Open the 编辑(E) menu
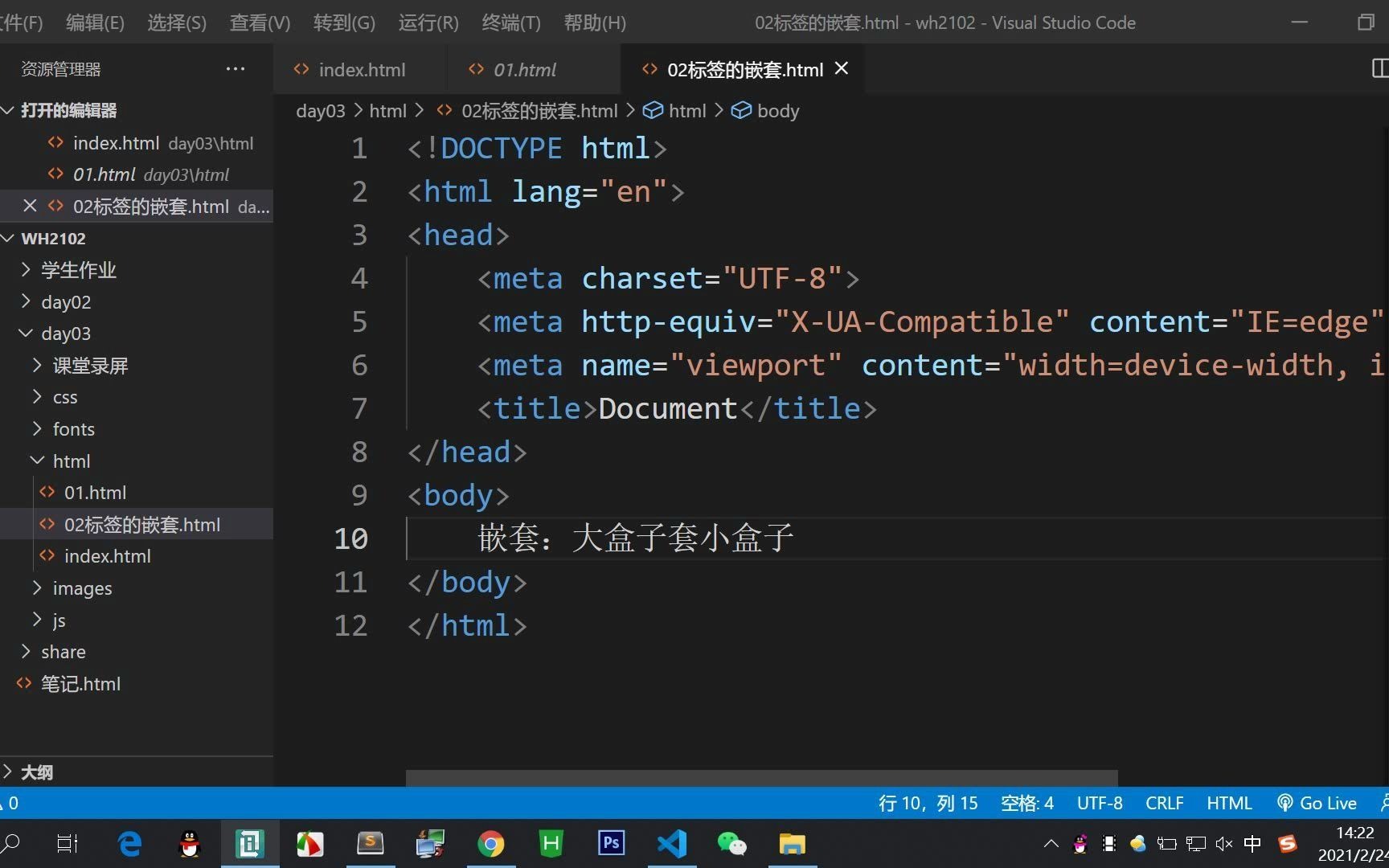The width and height of the screenshot is (1389, 868). 95,23
